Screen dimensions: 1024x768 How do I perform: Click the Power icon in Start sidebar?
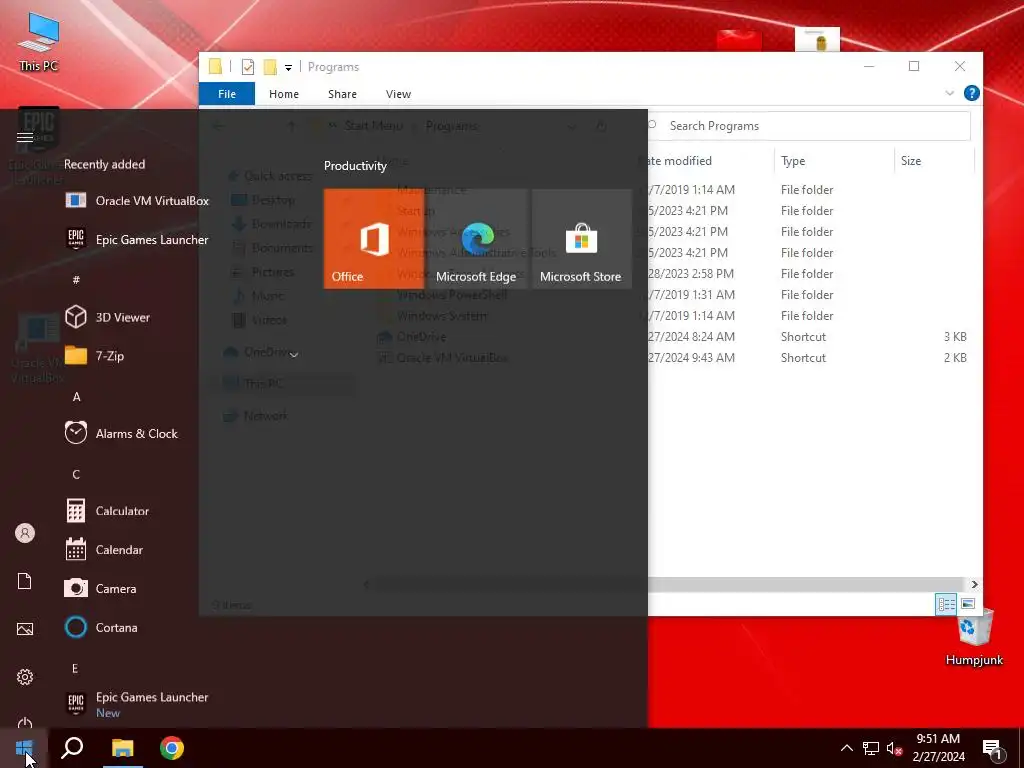[x=25, y=723]
